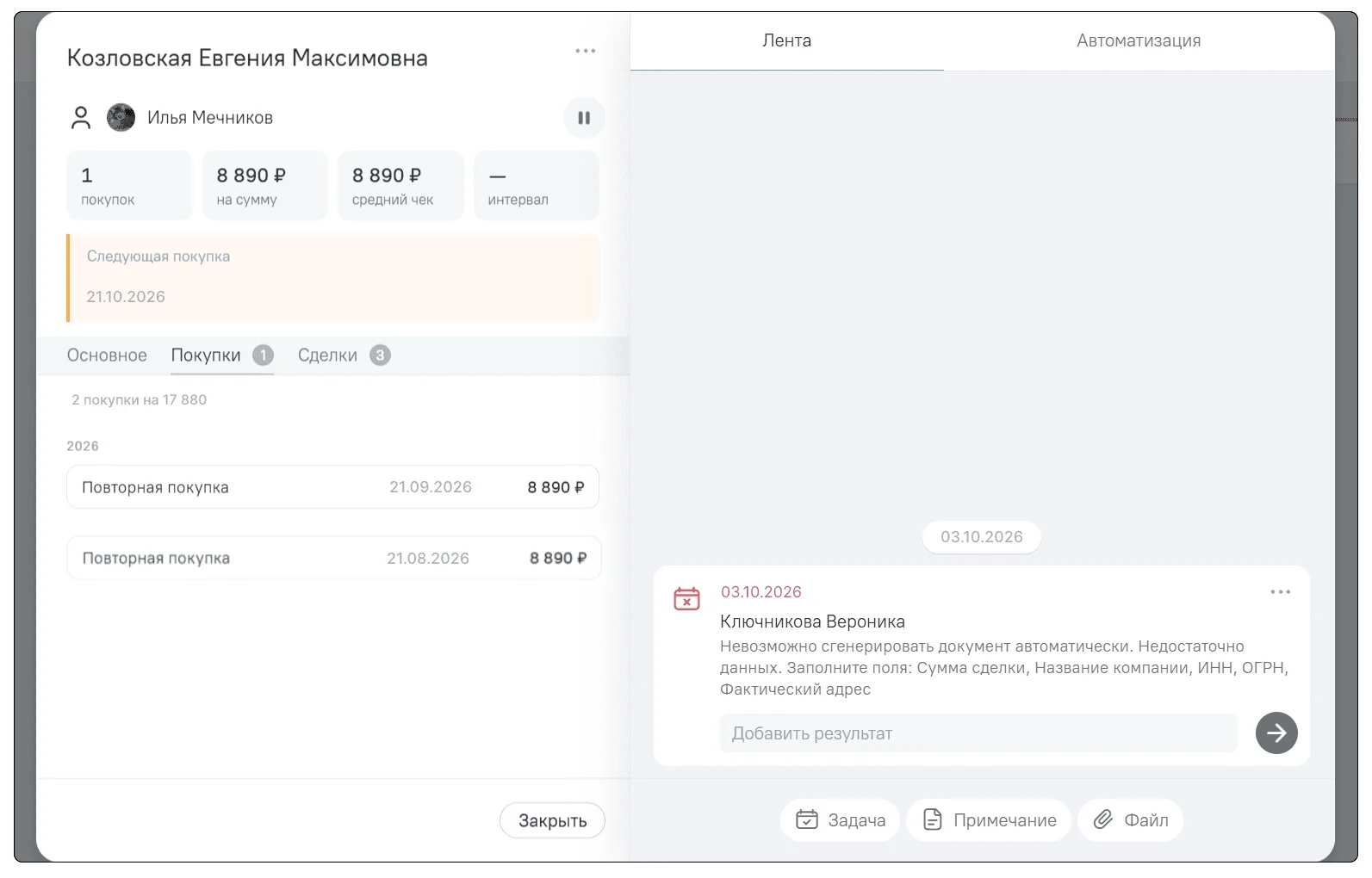Submit the result with the arrow button
The image size is (1372, 878).
coord(1276,733)
